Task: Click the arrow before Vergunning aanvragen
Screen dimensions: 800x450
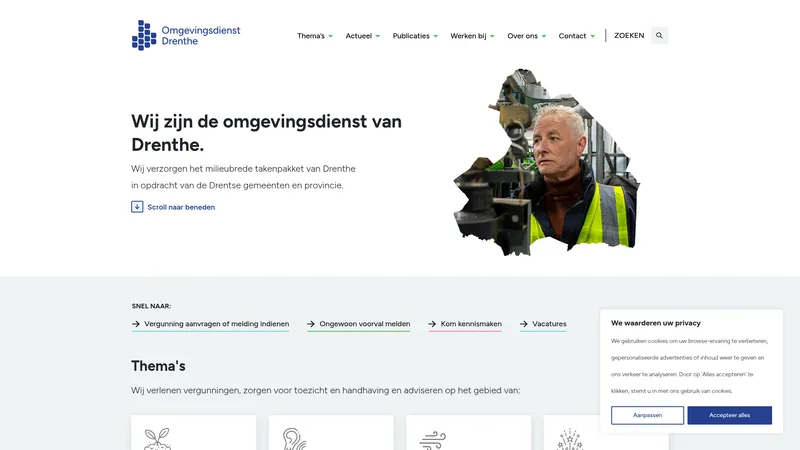Action: 136,323
